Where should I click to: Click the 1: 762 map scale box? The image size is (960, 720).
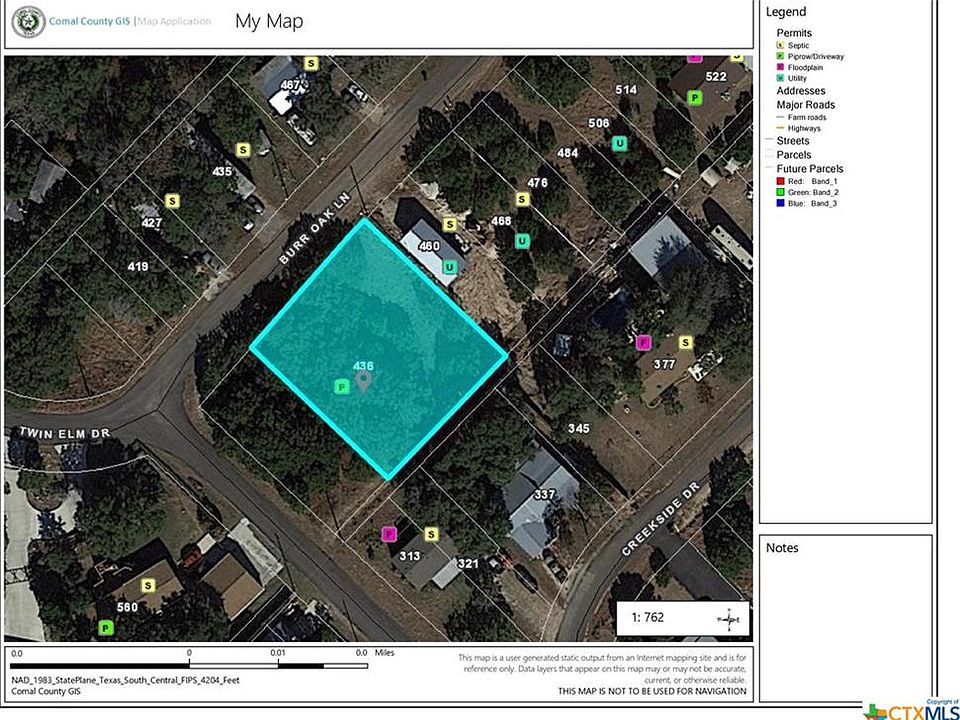683,618
